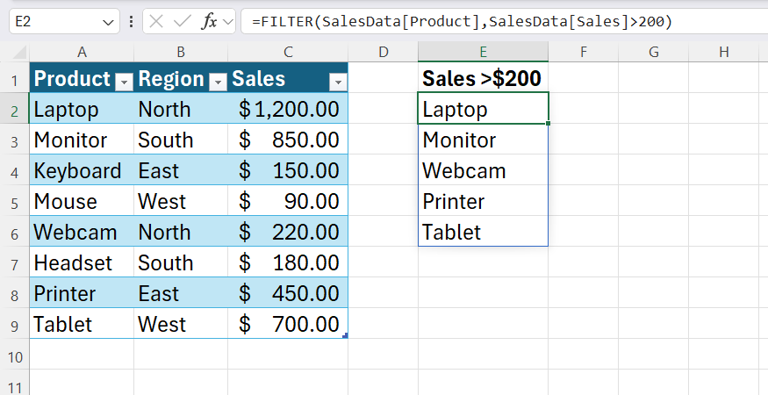
Task: Click the West region cell for Tablet
Action: 181,324
